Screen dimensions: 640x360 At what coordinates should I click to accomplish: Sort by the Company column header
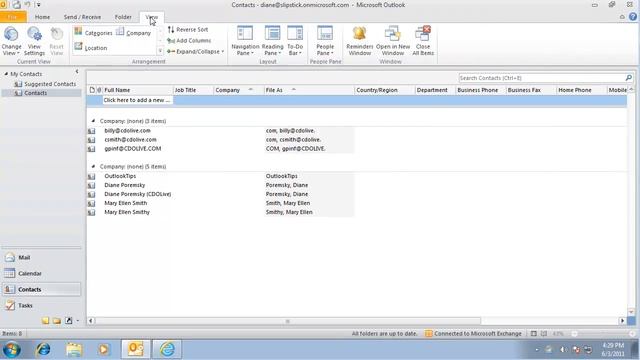[x=238, y=90]
